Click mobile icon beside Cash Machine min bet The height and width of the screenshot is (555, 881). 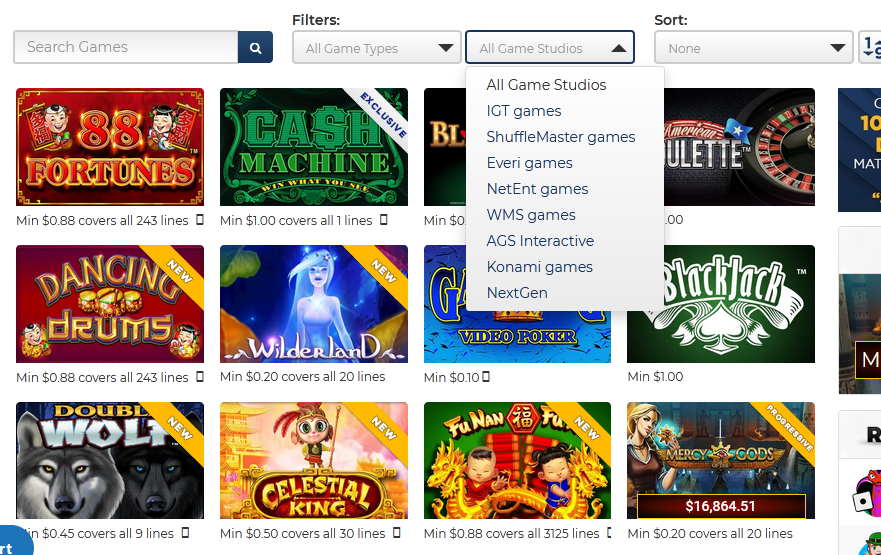[x=384, y=220]
